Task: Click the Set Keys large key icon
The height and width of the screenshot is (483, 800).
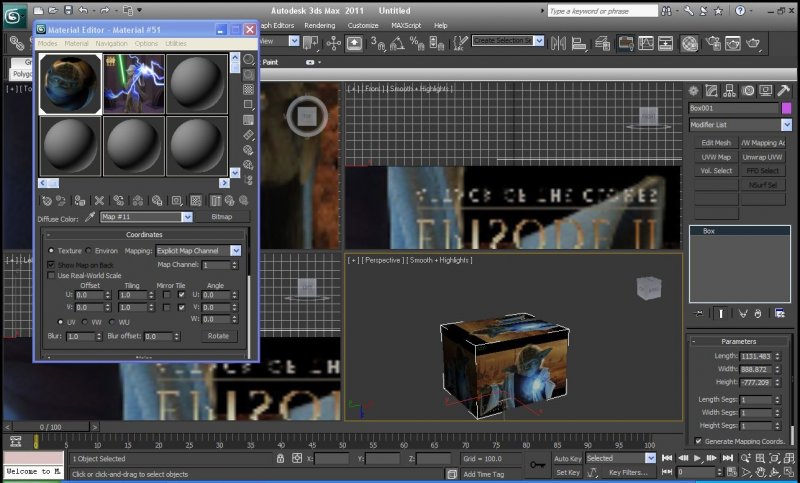Action: tap(537, 465)
